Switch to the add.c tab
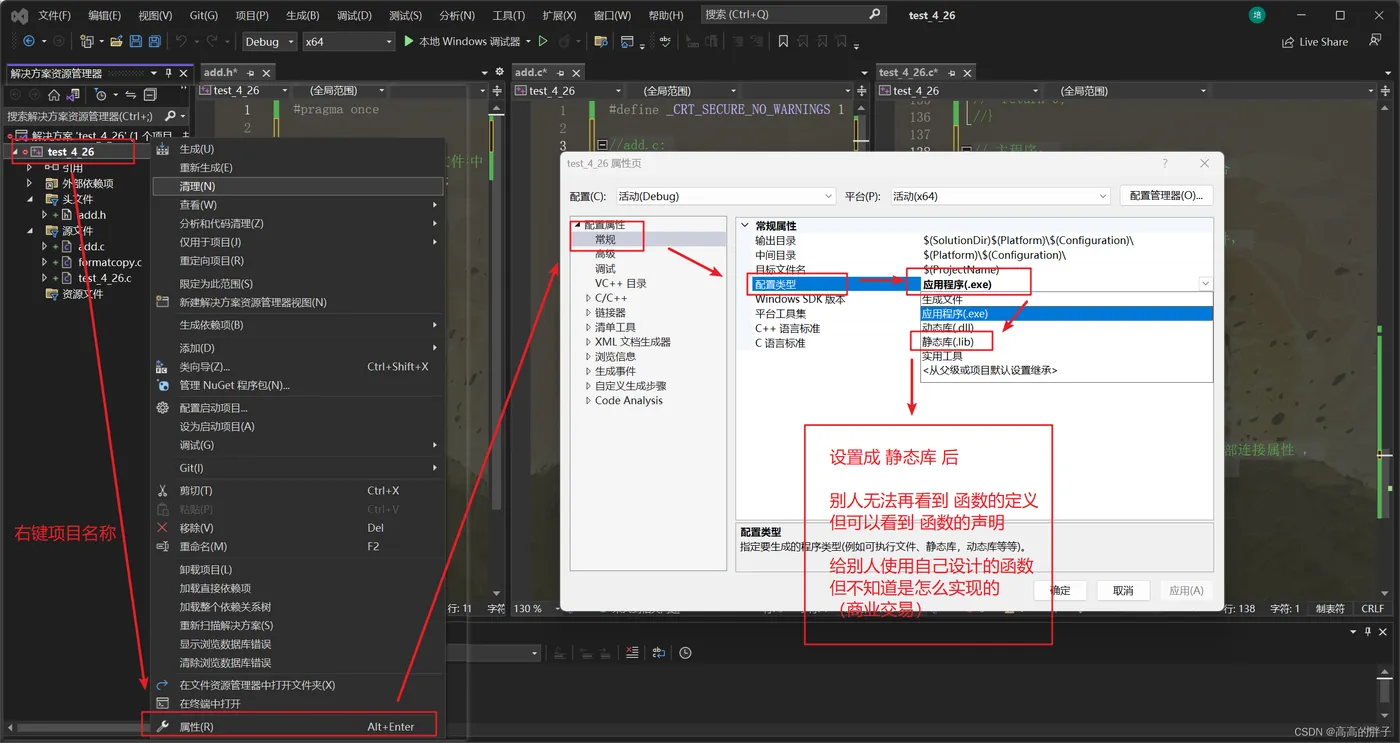 click(530, 73)
